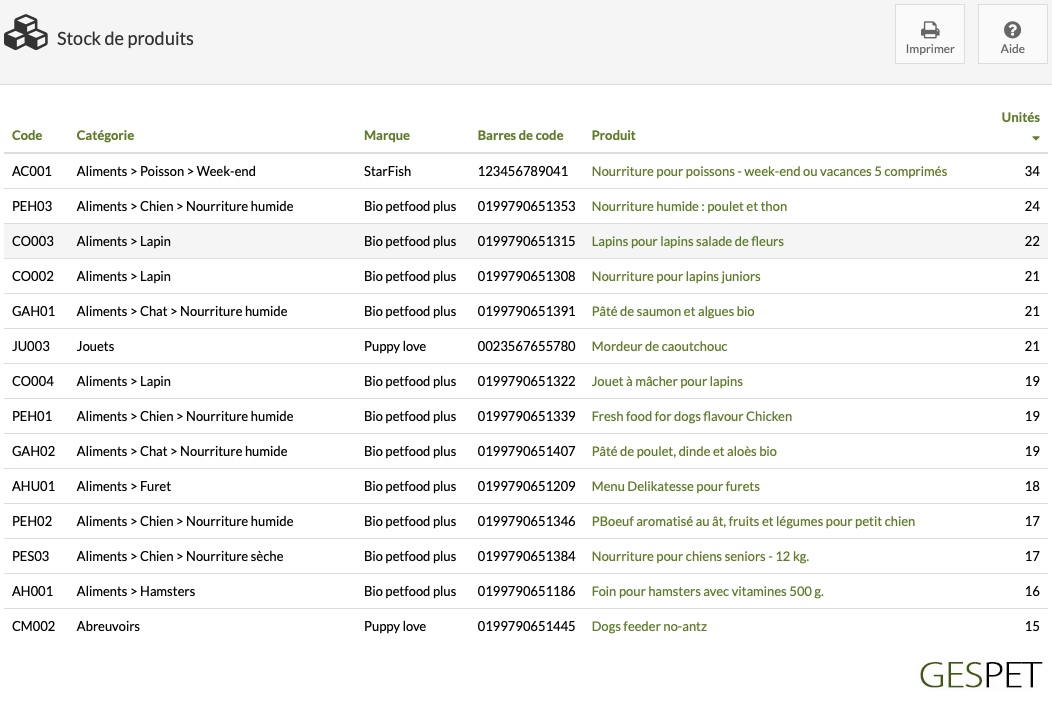Click Aliments > Furet category
The width and height of the screenshot is (1052, 718).
tap(123, 486)
